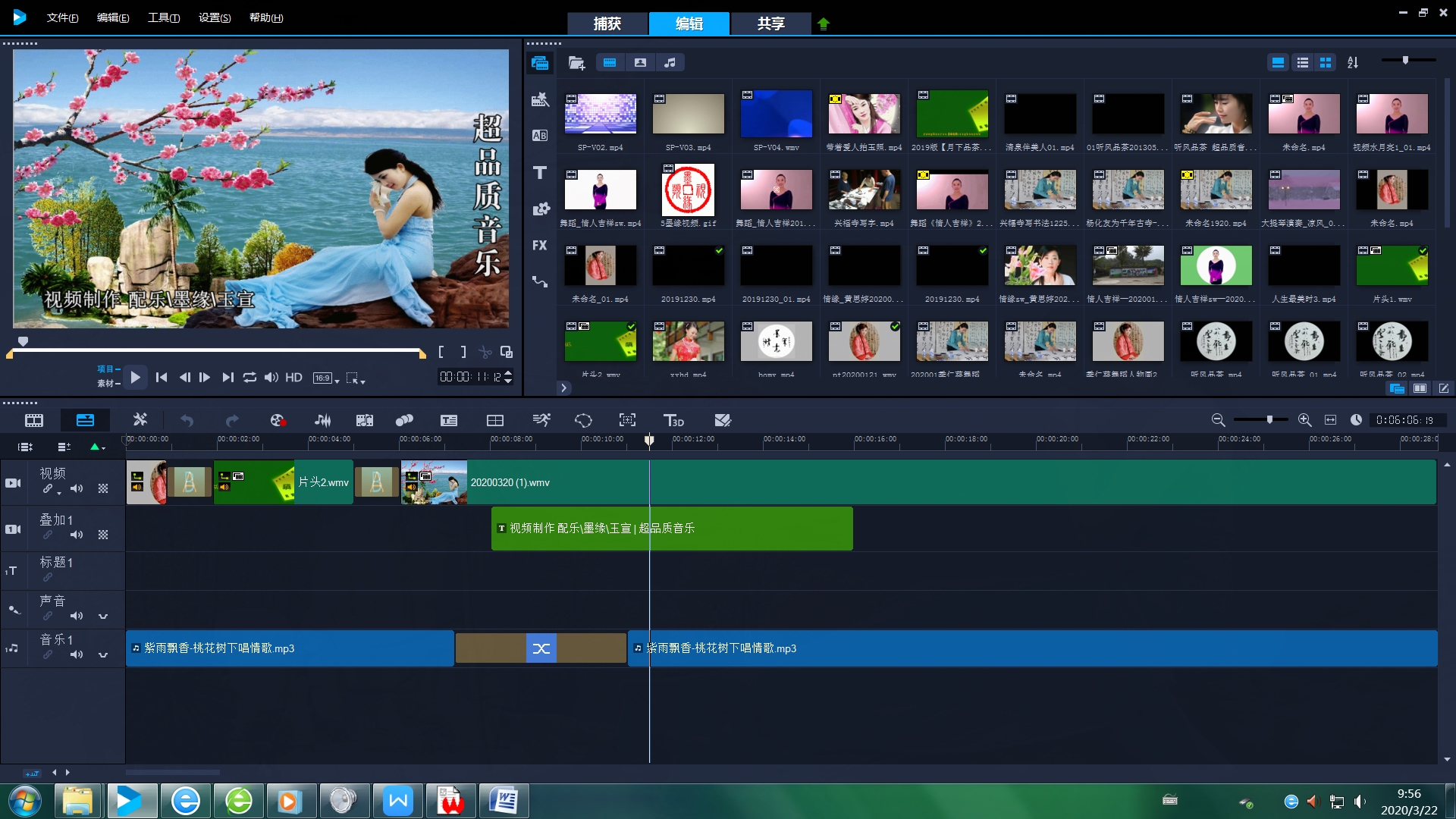The image size is (1456, 819).
Task: Open the Time remapping runner icon
Action: pyautogui.click(x=541, y=420)
